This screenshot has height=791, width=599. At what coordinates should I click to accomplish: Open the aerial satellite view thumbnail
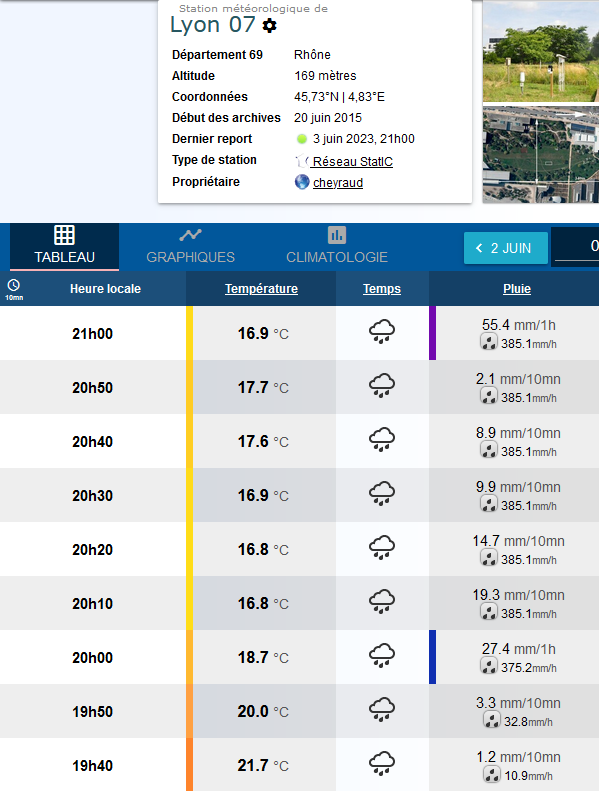(541, 154)
